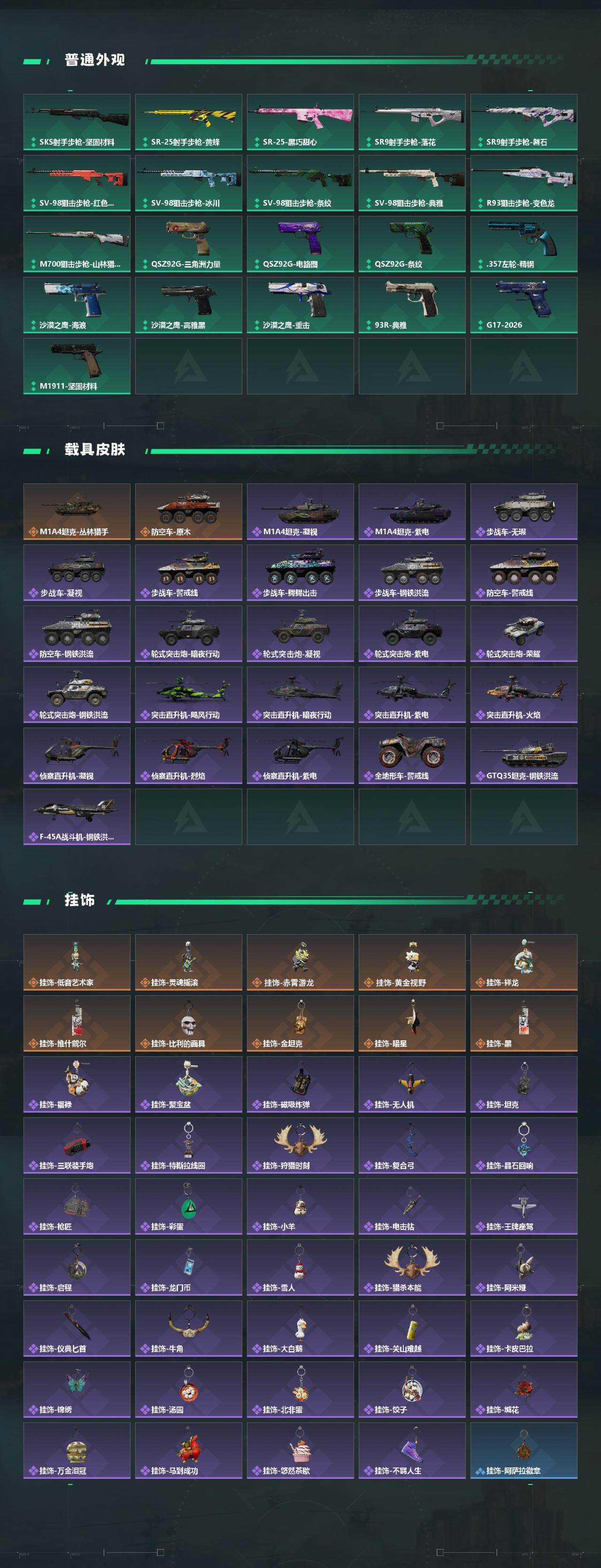Select the M1911 pistol skin card
Viewport: 601px width, 1568px height.
pos(77,366)
